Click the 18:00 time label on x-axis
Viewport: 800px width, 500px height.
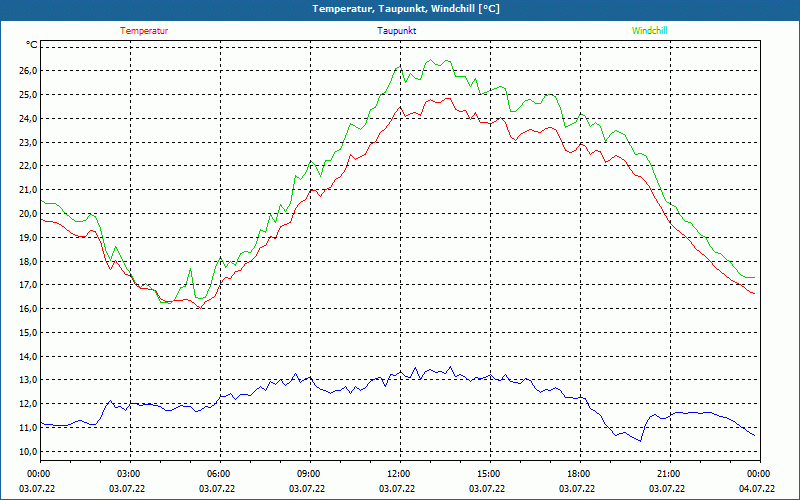(x=580, y=474)
